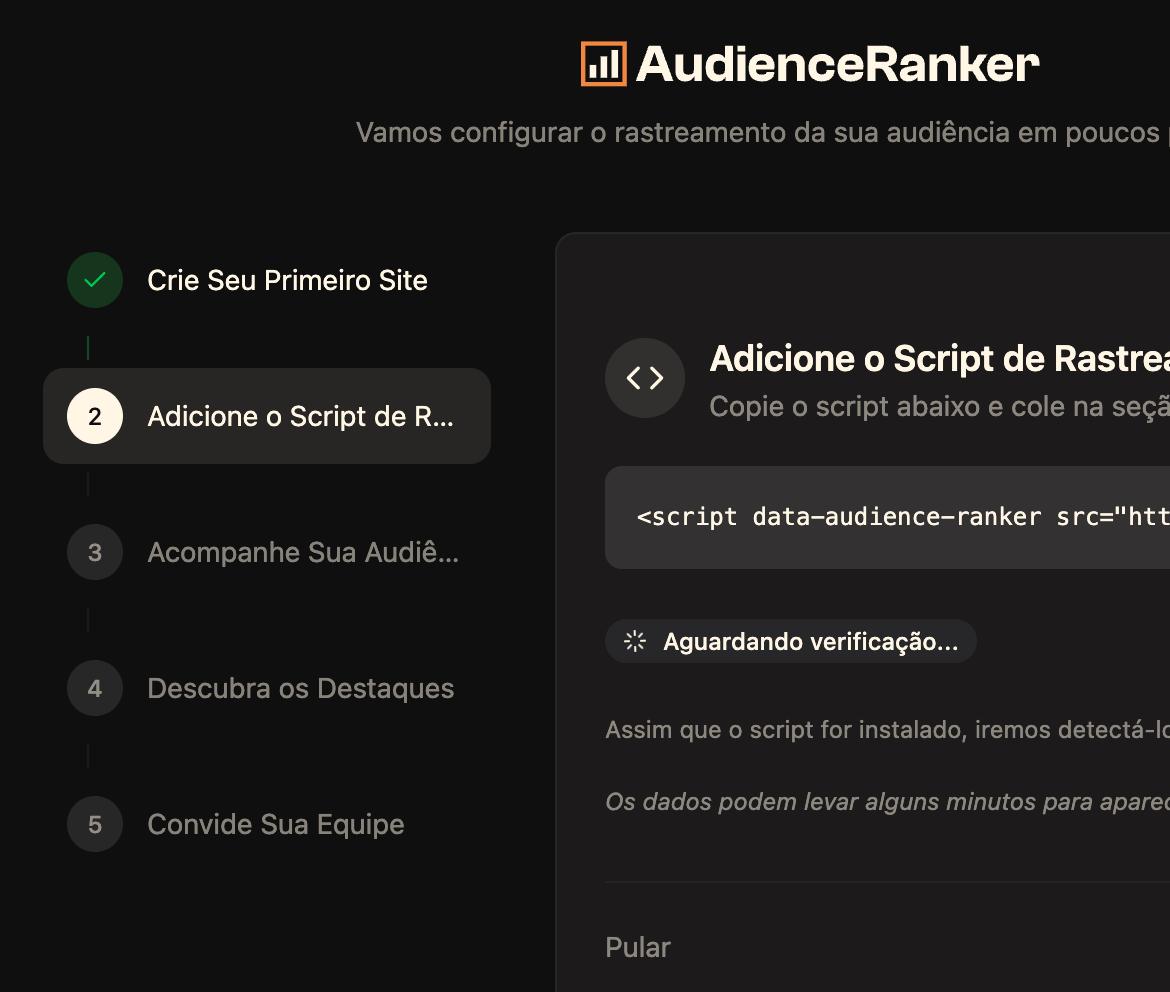The height and width of the screenshot is (992, 1170).
Task: Click the Pular skip link
Action: 637,947
